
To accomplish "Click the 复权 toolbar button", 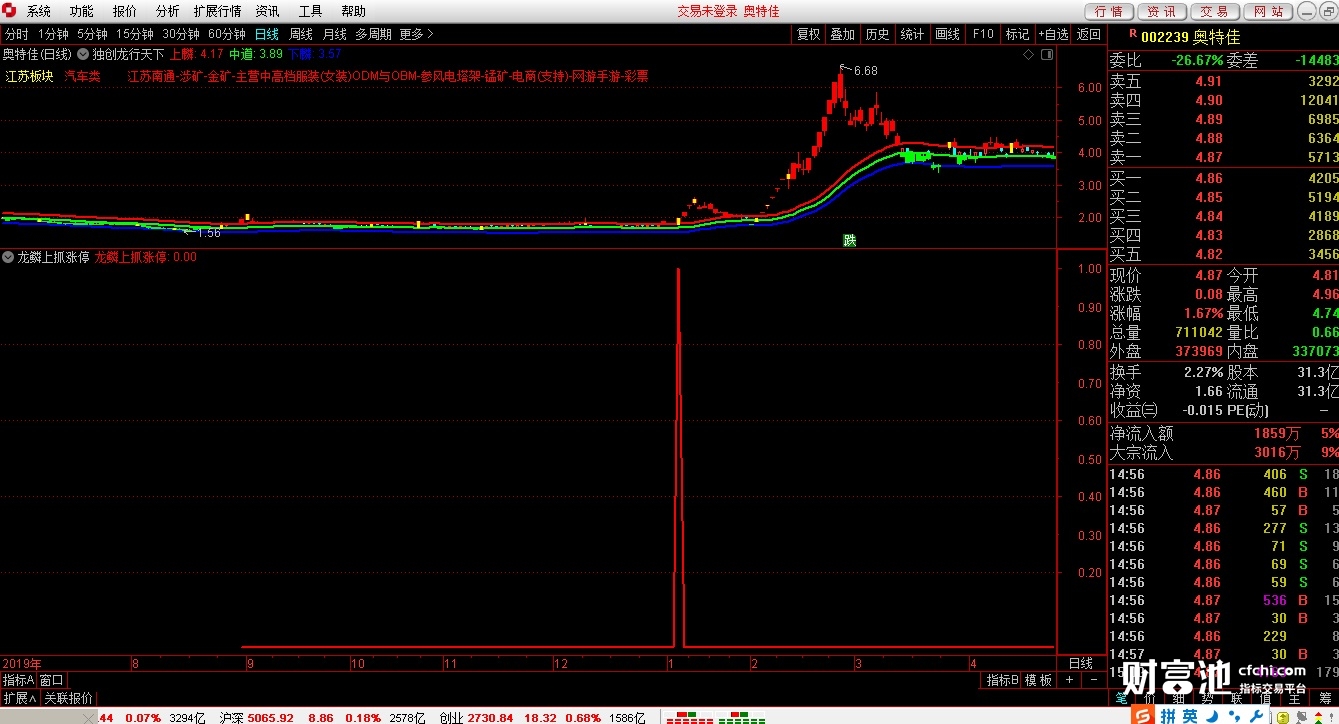I will pos(808,34).
